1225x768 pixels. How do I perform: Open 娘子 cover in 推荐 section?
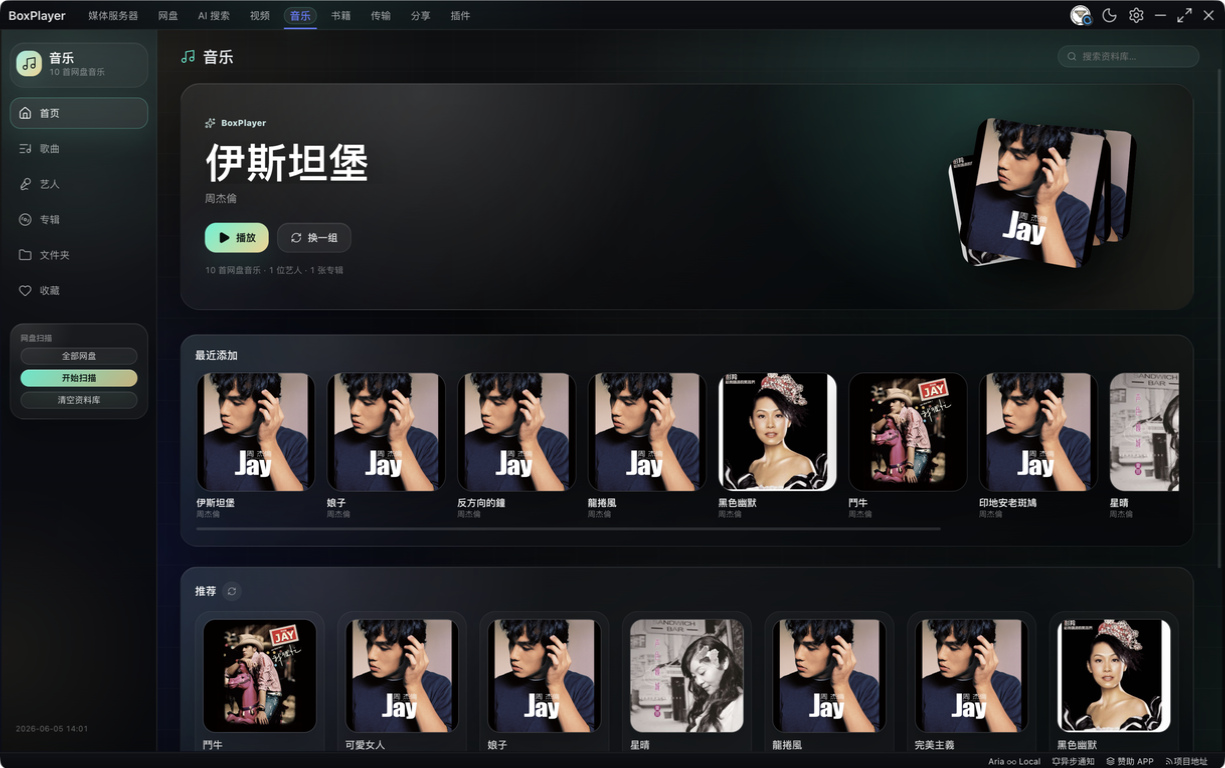tap(544, 675)
